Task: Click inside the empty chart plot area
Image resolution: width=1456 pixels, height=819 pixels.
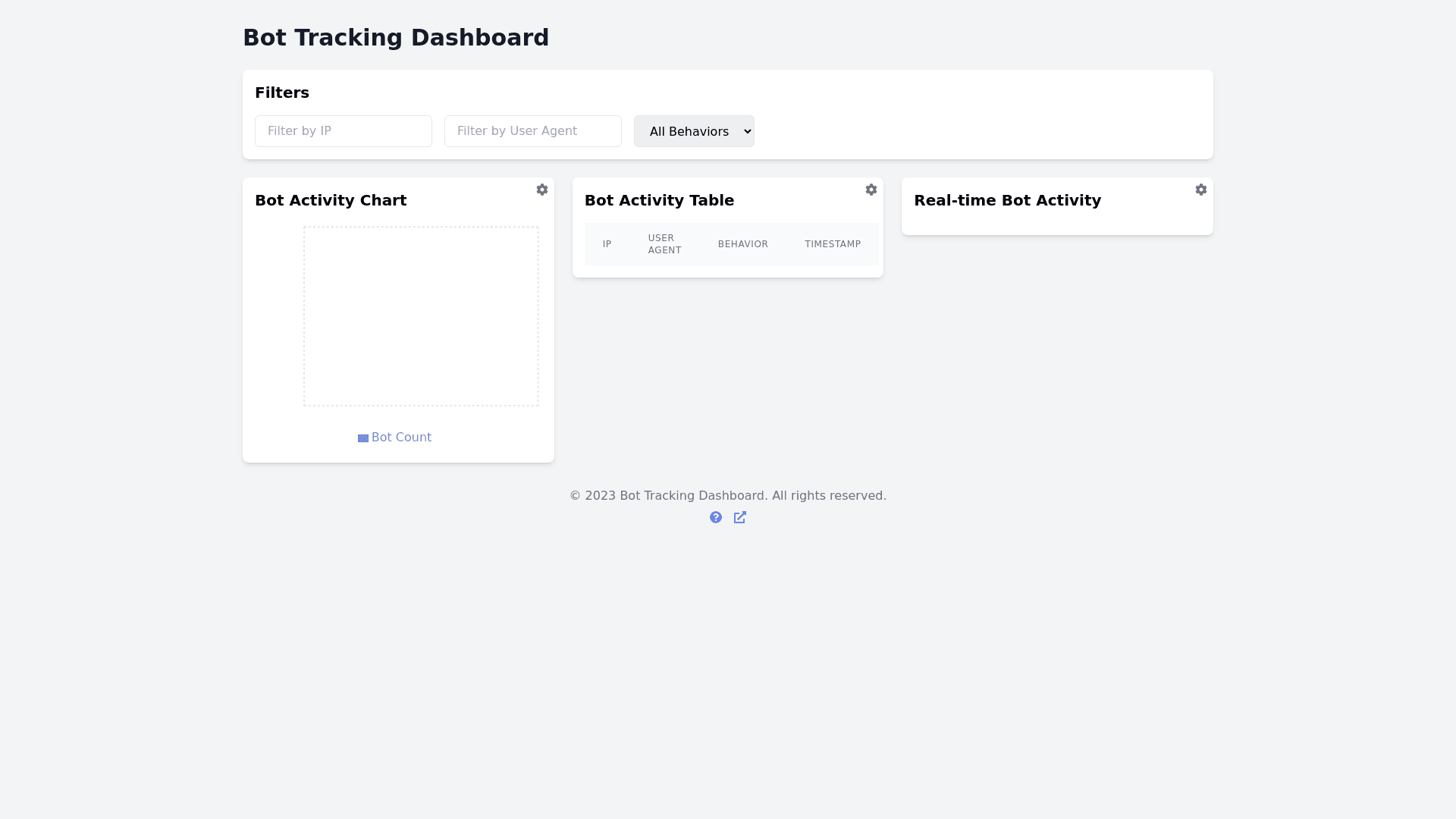Action: 421,316
